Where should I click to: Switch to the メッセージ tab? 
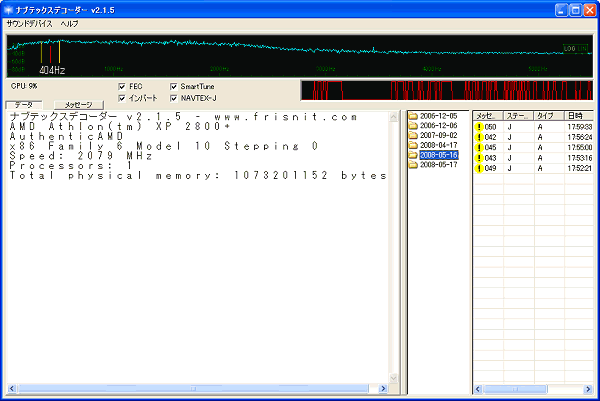coord(78,104)
